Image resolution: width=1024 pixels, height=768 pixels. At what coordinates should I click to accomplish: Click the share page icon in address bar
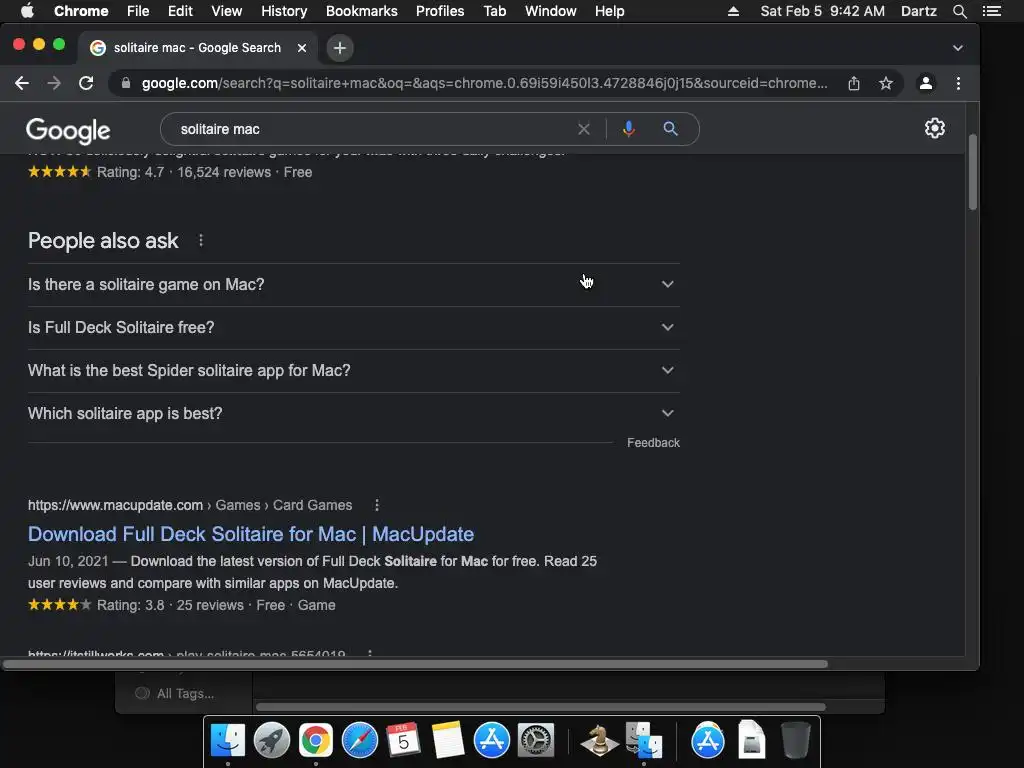point(854,83)
